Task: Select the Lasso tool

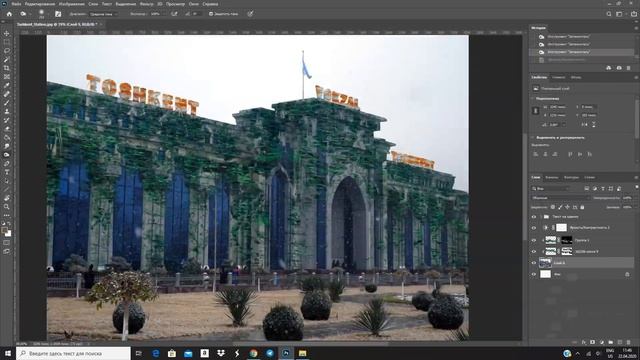Action: point(7,51)
